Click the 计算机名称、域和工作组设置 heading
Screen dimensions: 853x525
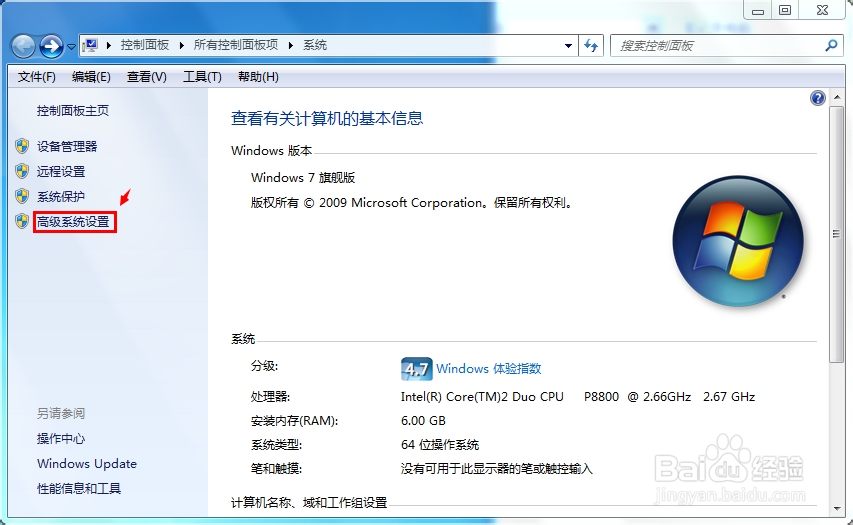coord(309,502)
